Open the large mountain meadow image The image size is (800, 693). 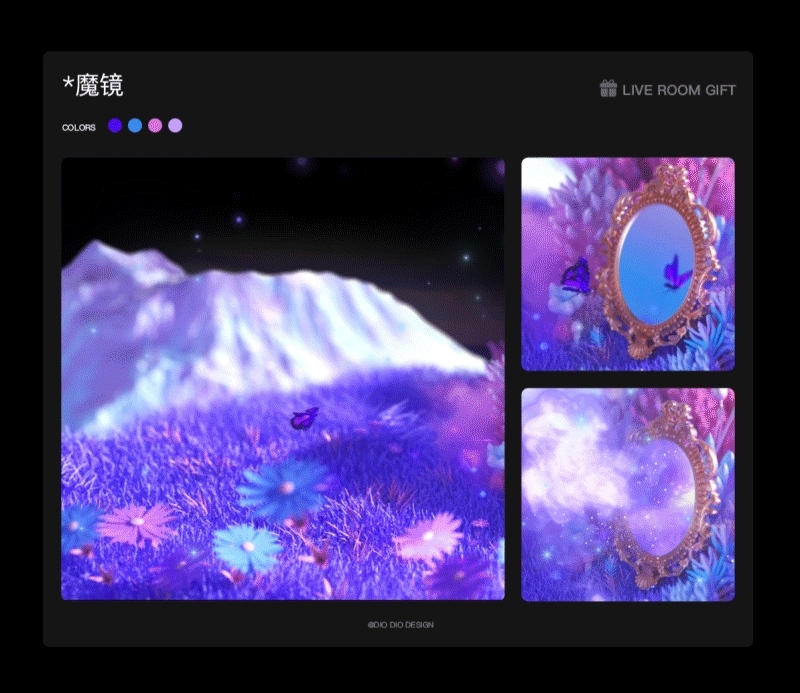click(283, 379)
